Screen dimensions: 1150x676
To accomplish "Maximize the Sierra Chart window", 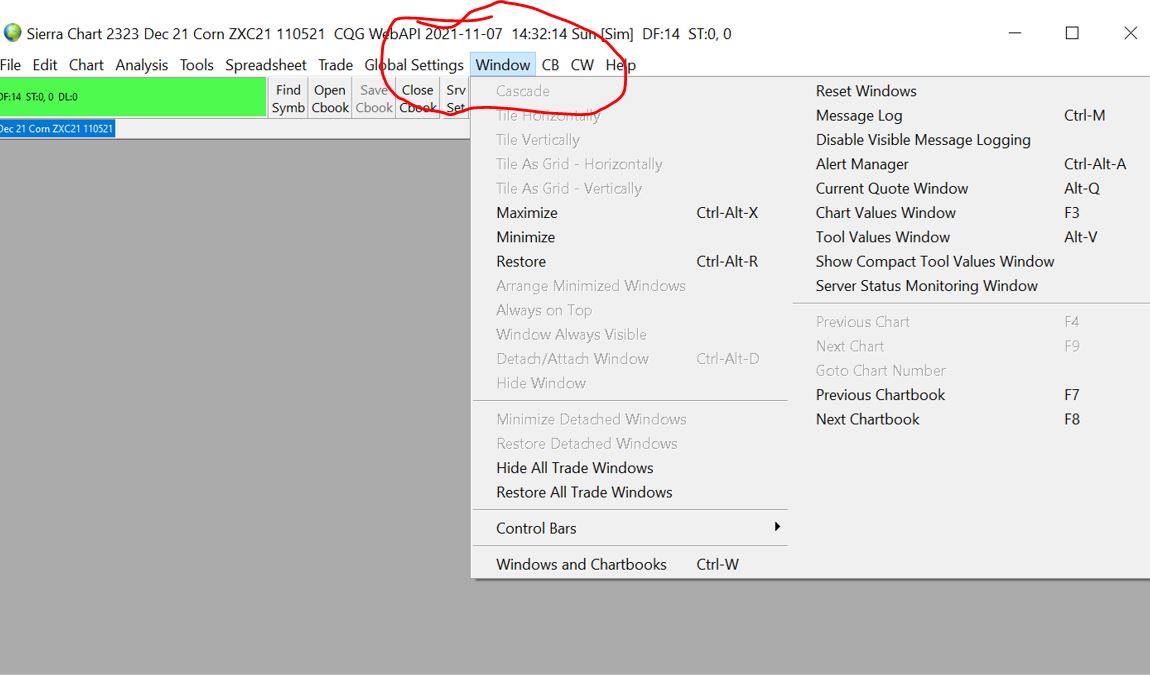I will pos(1072,33).
